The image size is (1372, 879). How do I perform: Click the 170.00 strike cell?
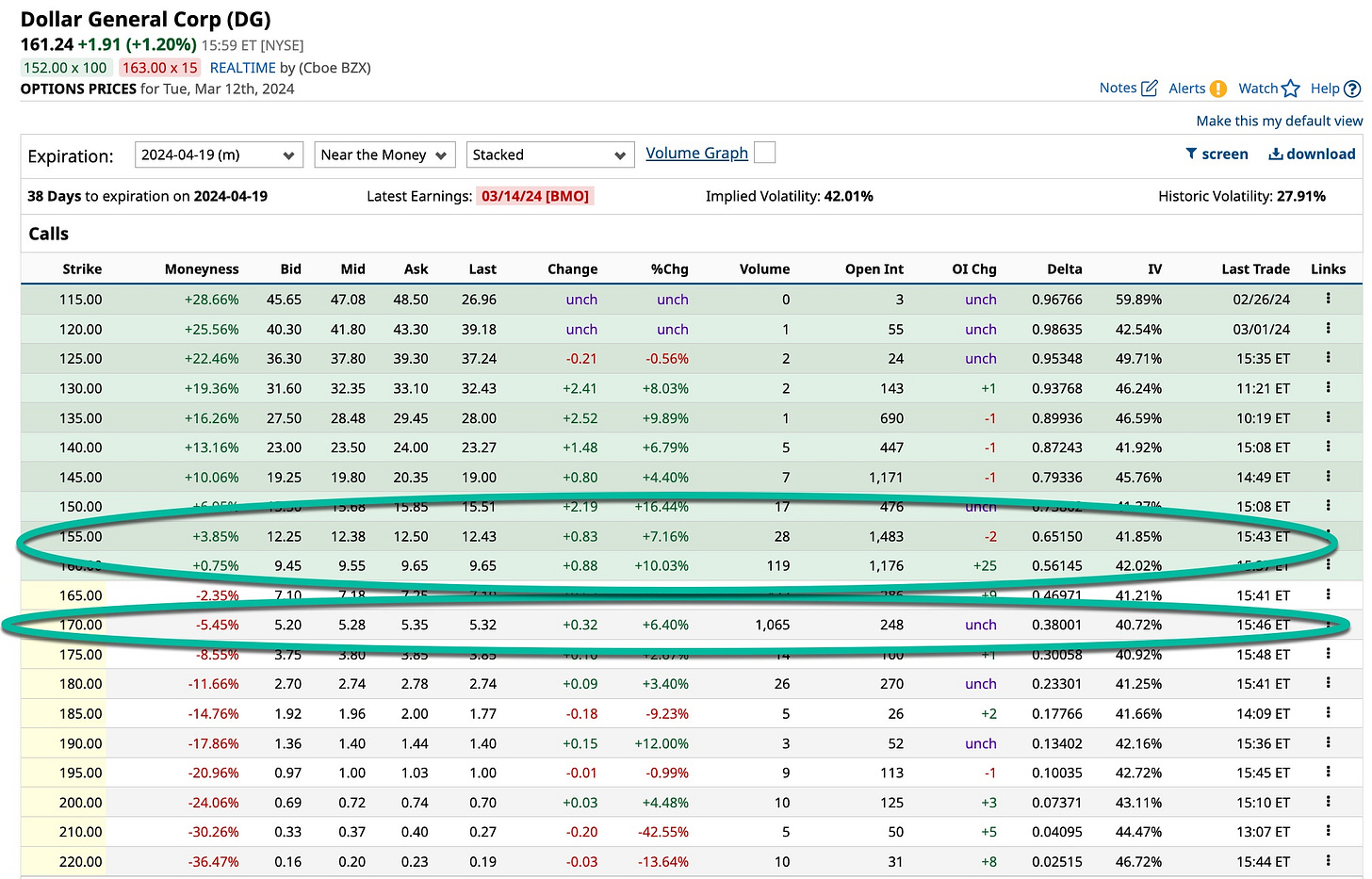click(81, 625)
